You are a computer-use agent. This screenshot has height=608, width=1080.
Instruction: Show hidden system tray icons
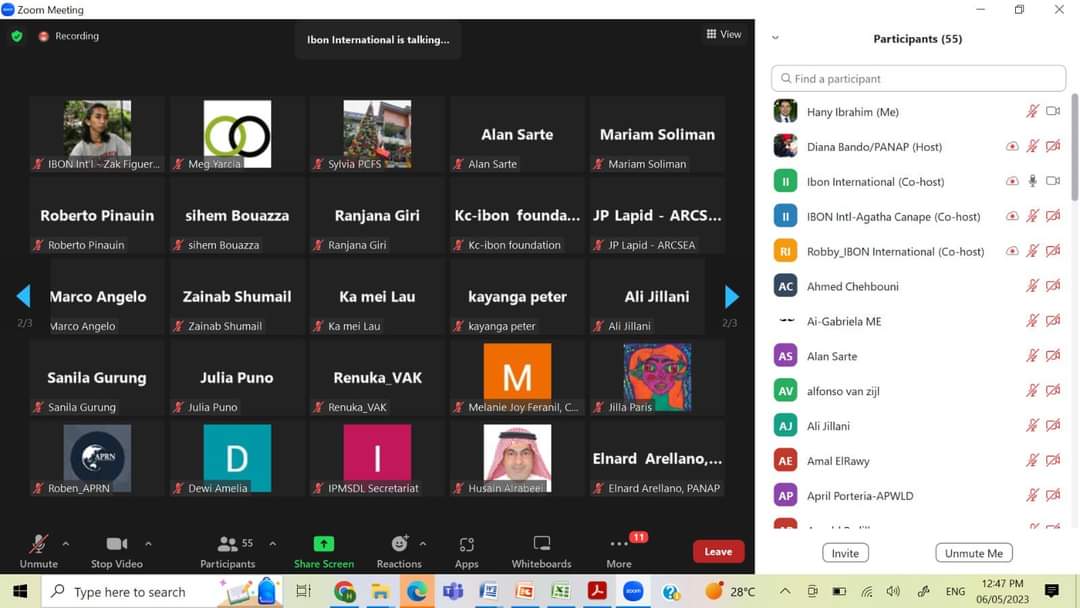785,591
